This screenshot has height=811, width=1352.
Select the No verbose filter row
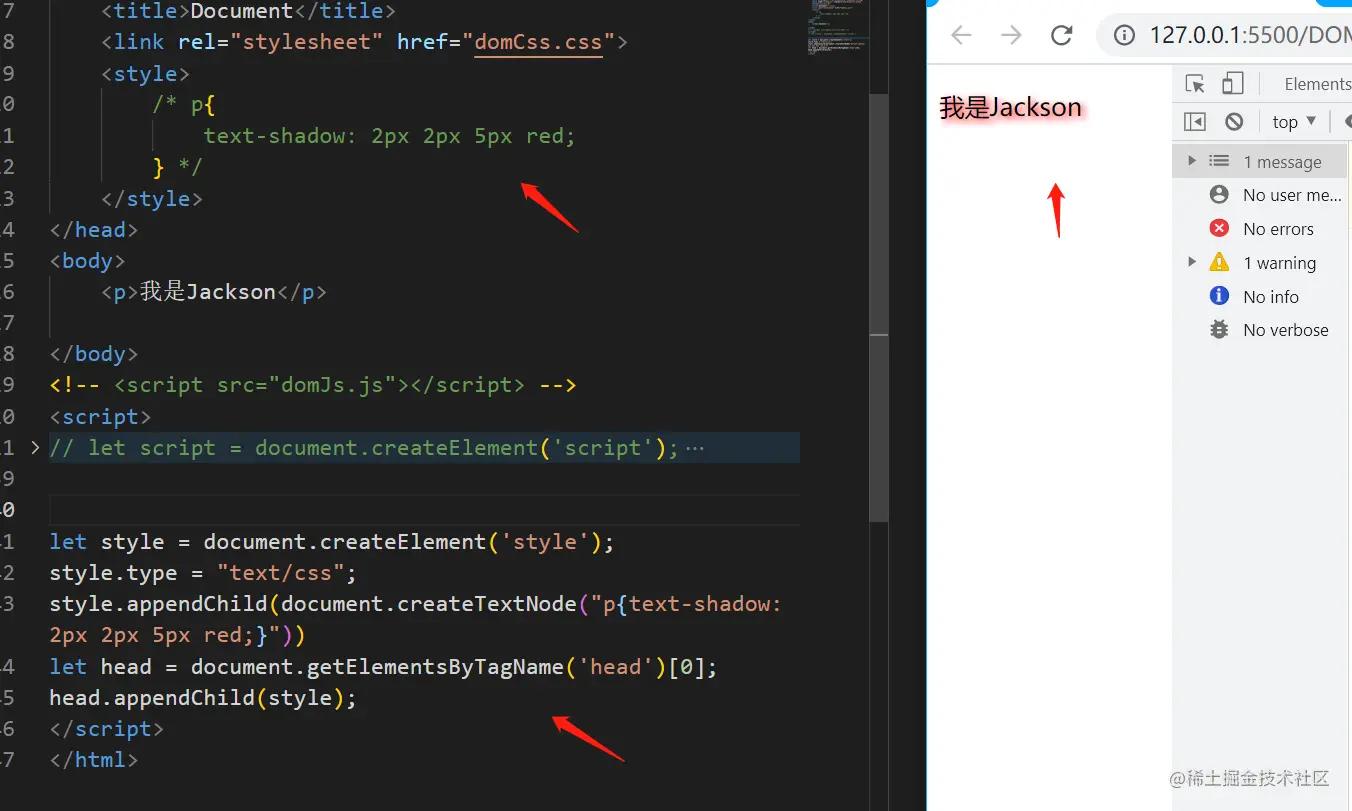[x=1262, y=330]
